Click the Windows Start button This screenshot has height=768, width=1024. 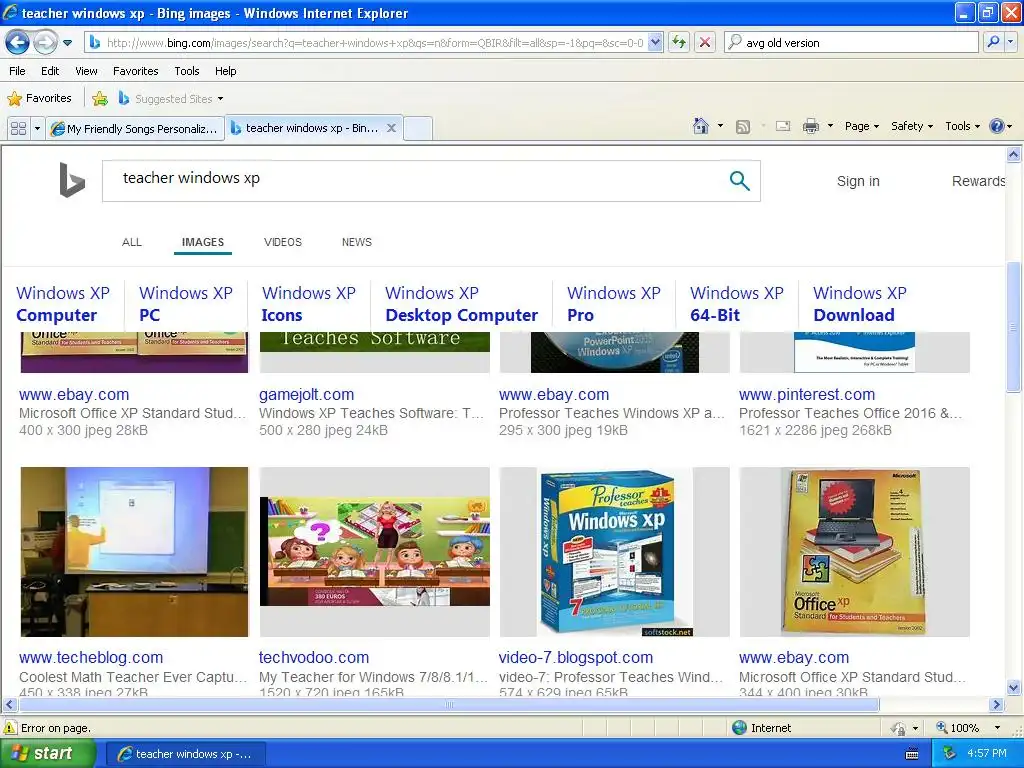coord(47,754)
